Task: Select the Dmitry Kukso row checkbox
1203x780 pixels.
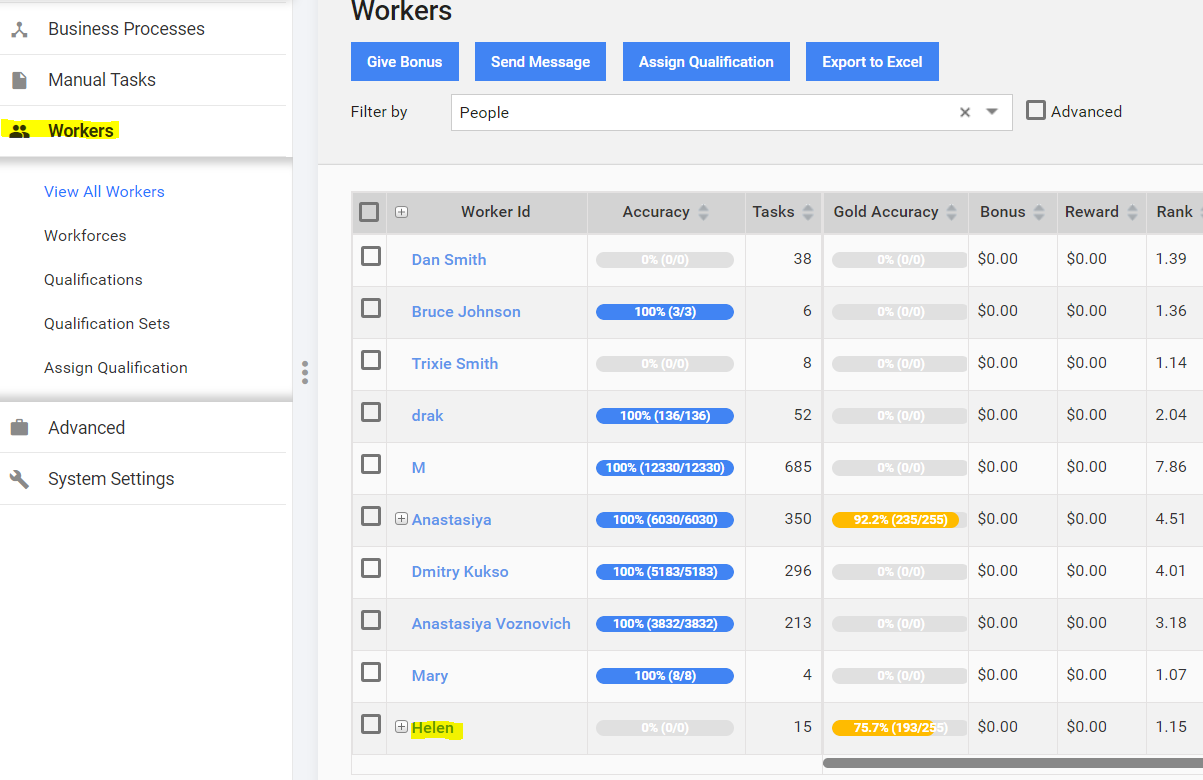Action: tap(371, 568)
